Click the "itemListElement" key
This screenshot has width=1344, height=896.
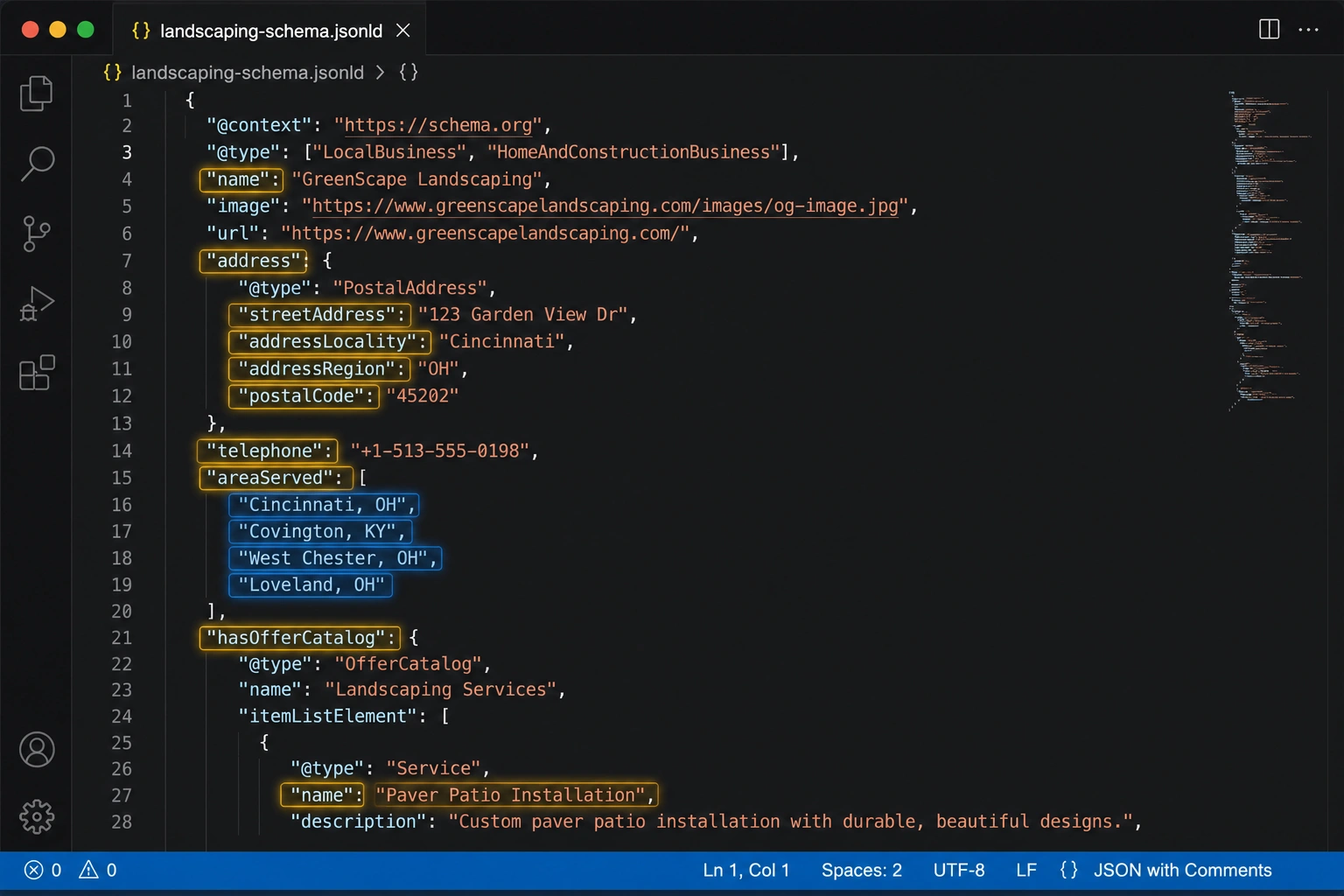pyautogui.click(x=328, y=717)
